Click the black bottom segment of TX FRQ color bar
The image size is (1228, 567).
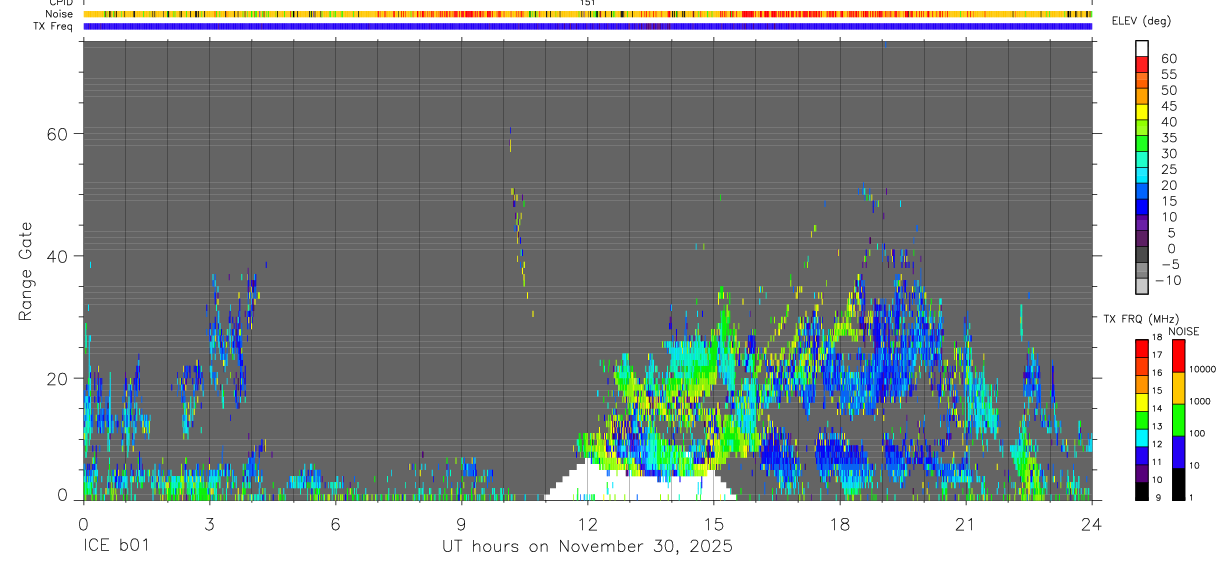(x=1142, y=491)
